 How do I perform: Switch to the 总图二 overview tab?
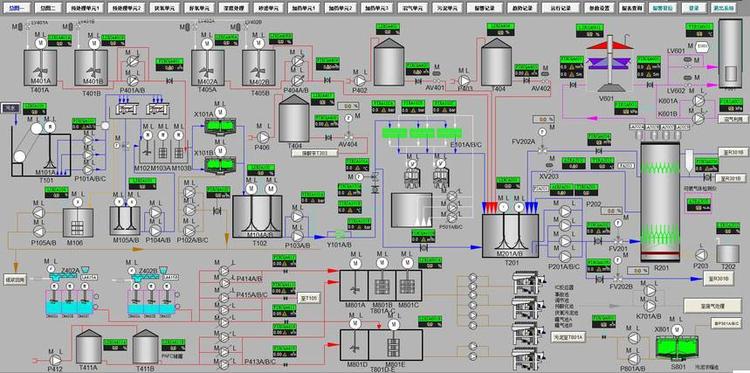50,8
